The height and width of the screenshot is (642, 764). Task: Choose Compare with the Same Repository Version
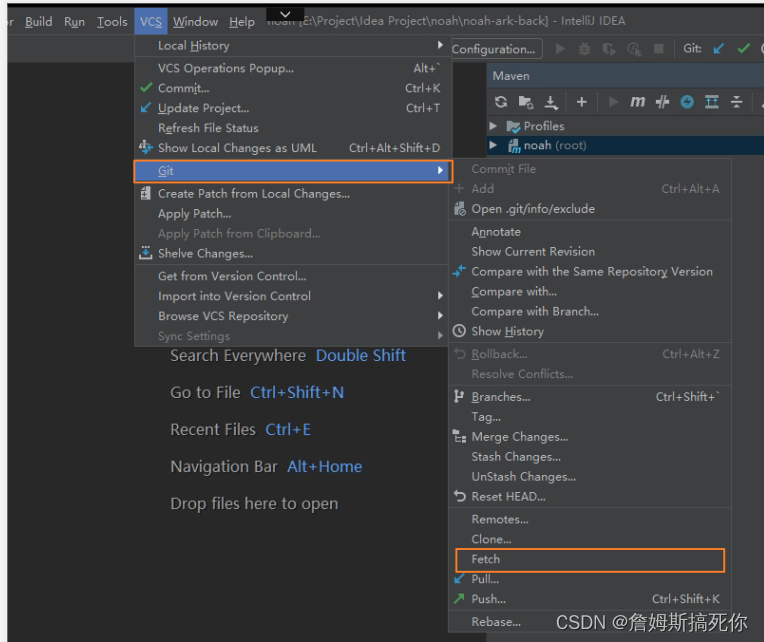pyautogui.click(x=590, y=272)
